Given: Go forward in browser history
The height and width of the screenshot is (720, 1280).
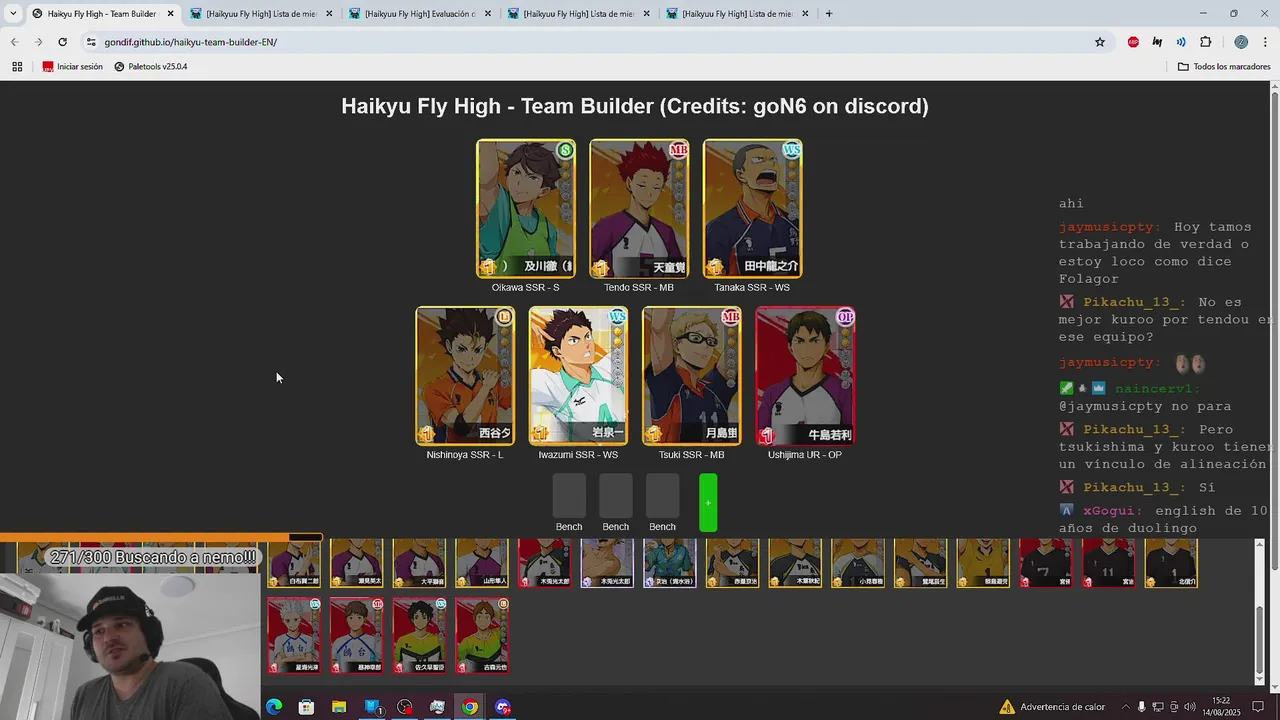Looking at the screenshot, I should (x=38, y=42).
